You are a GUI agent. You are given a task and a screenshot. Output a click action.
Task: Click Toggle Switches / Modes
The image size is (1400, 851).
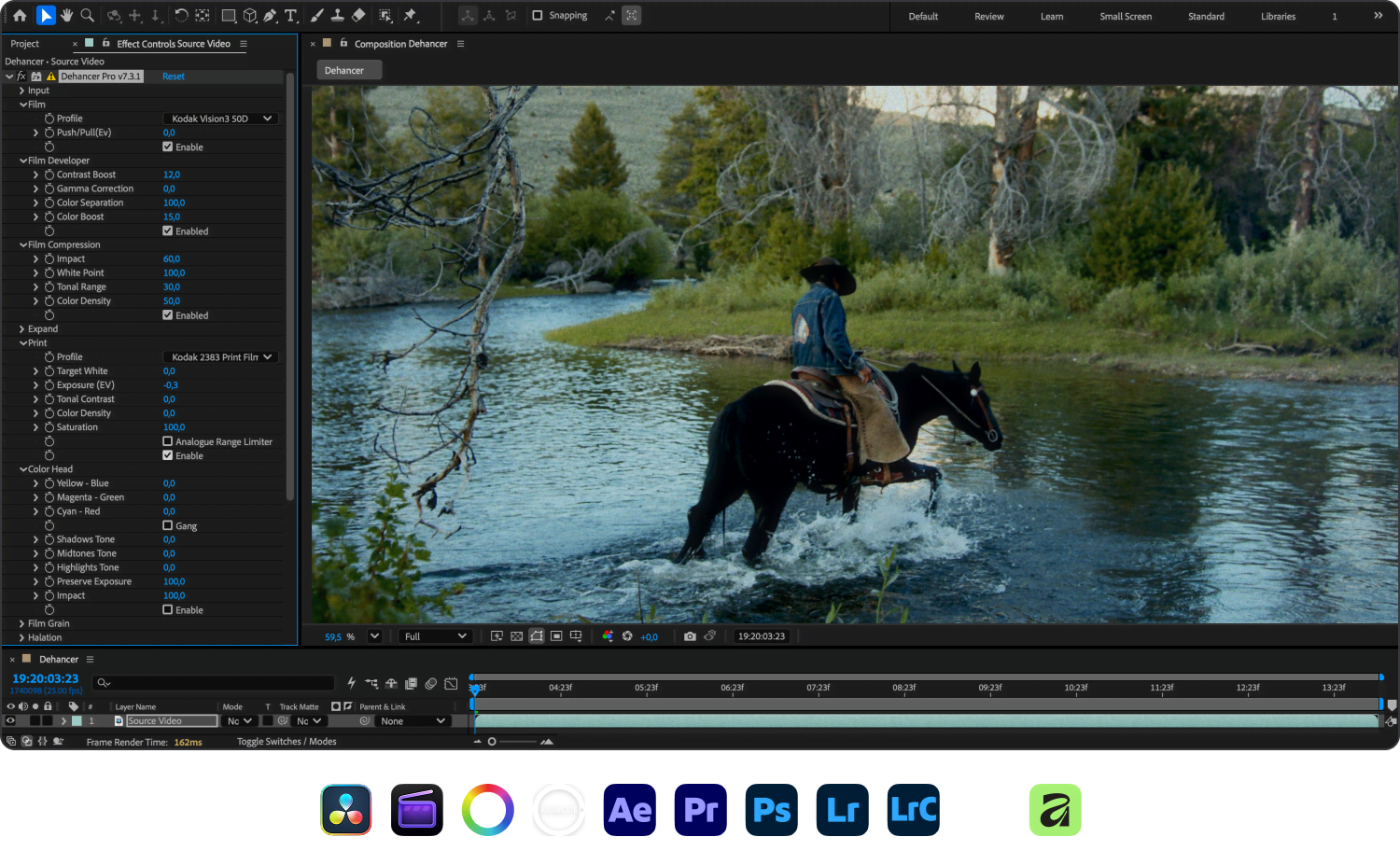pyautogui.click(x=287, y=742)
